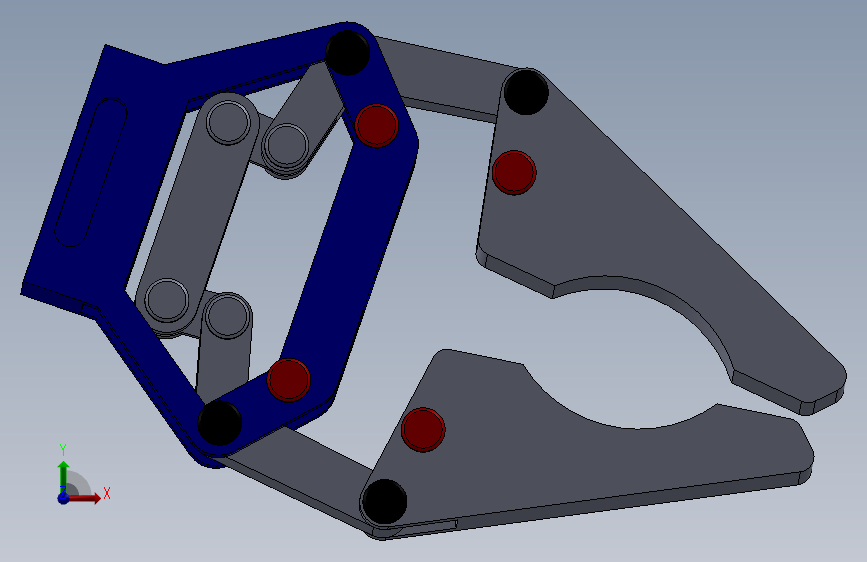Select the red pin on the upper jaw
867x562 pixels.
(514, 172)
